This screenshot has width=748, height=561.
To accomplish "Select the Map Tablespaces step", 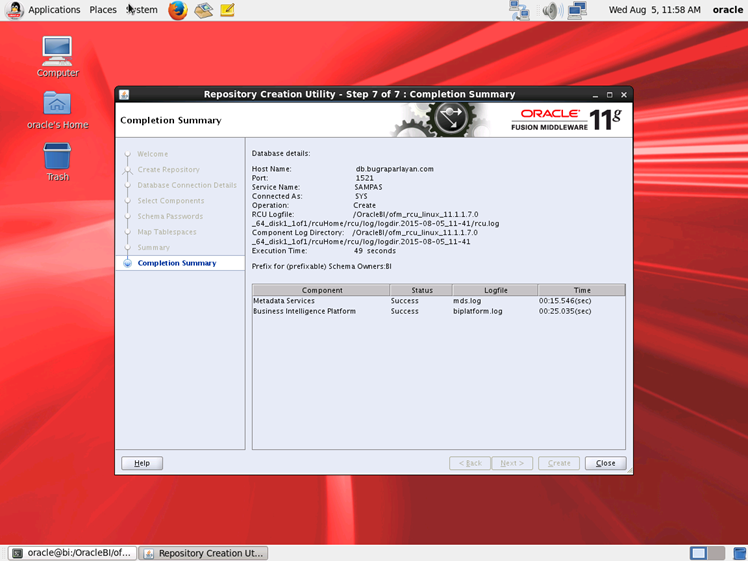I will coord(167,232).
